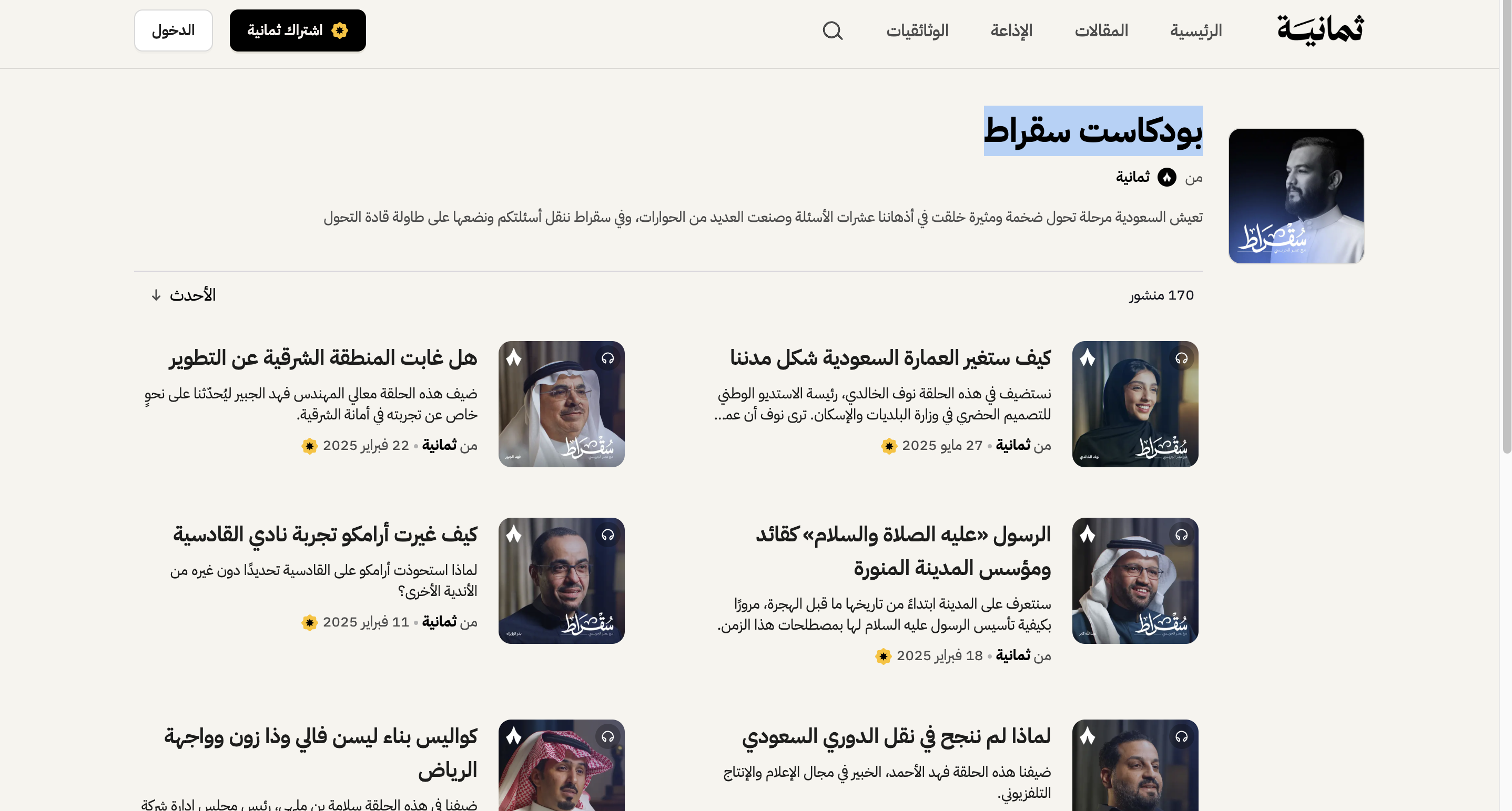Click the ثمانية logo in the header
Viewport: 1512px width, 811px height.
click(1320, 30)
